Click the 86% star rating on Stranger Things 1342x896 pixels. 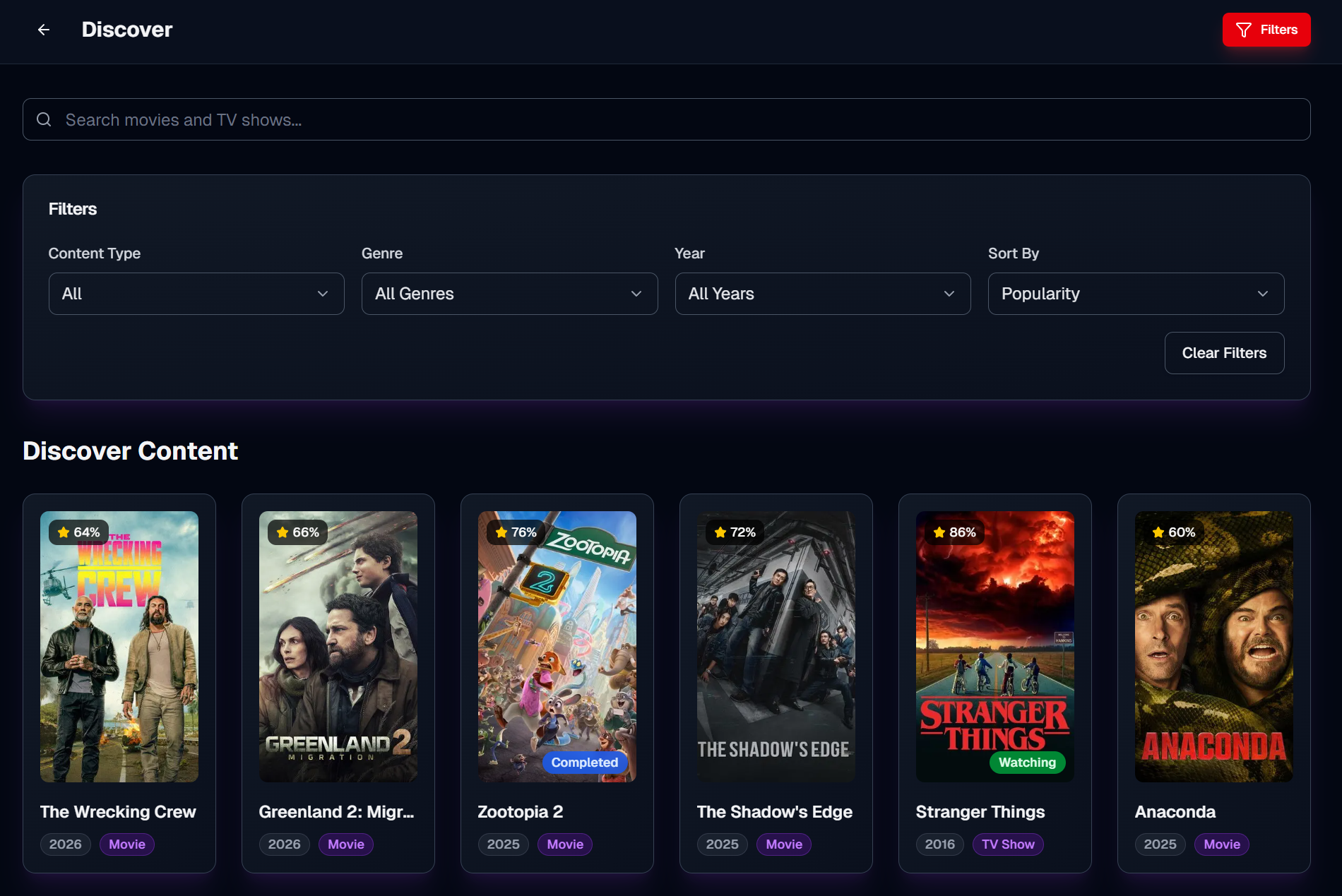click(954, 532)
